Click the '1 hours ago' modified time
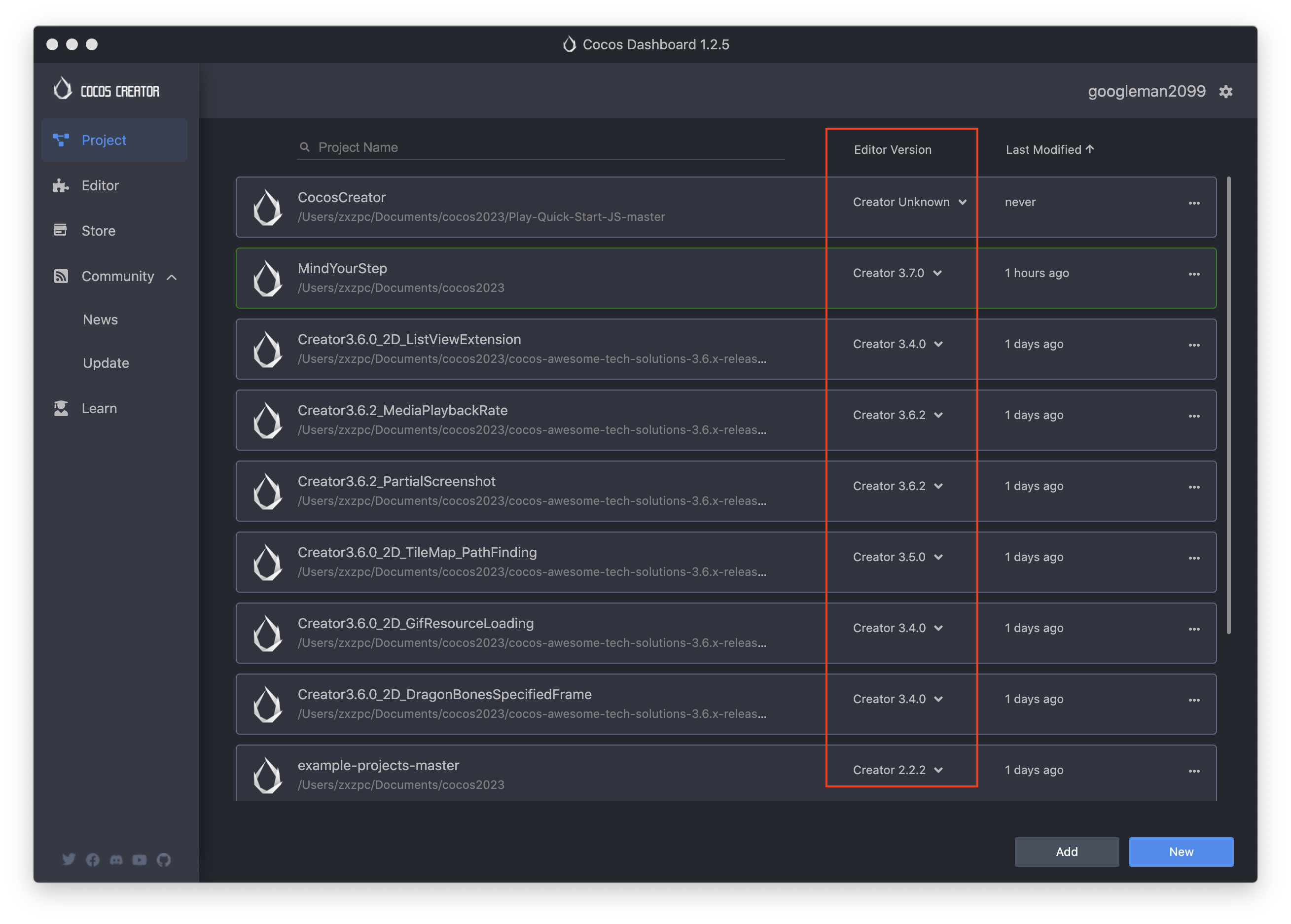Image resolution: width=1291 pixels, height=924 pixels. click(1037, 273)
